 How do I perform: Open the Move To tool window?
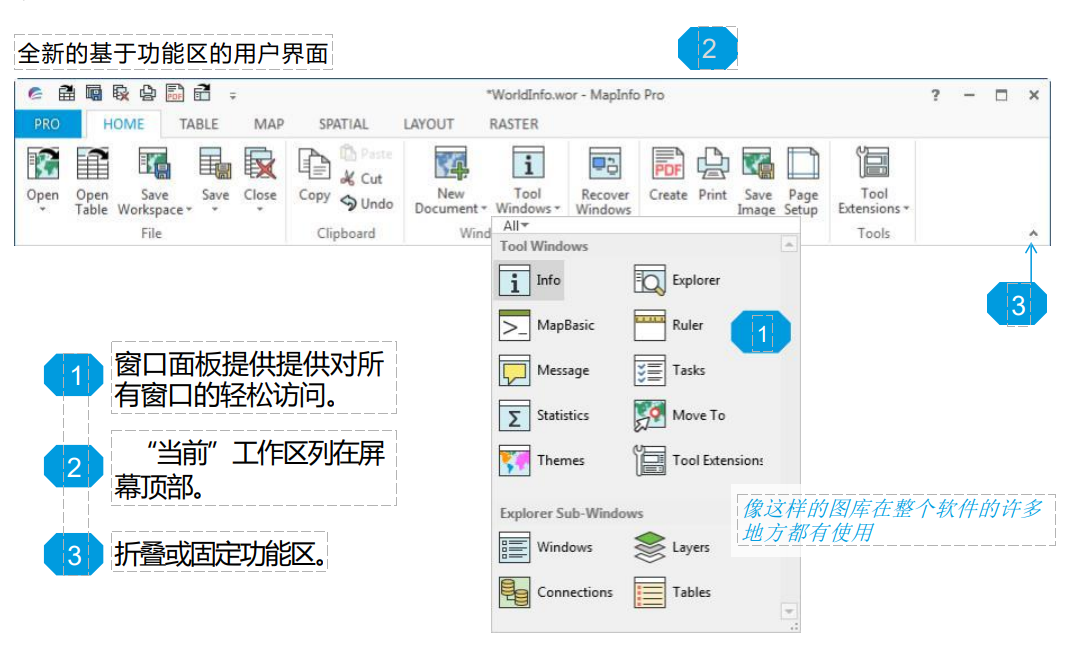click(679, 416)
